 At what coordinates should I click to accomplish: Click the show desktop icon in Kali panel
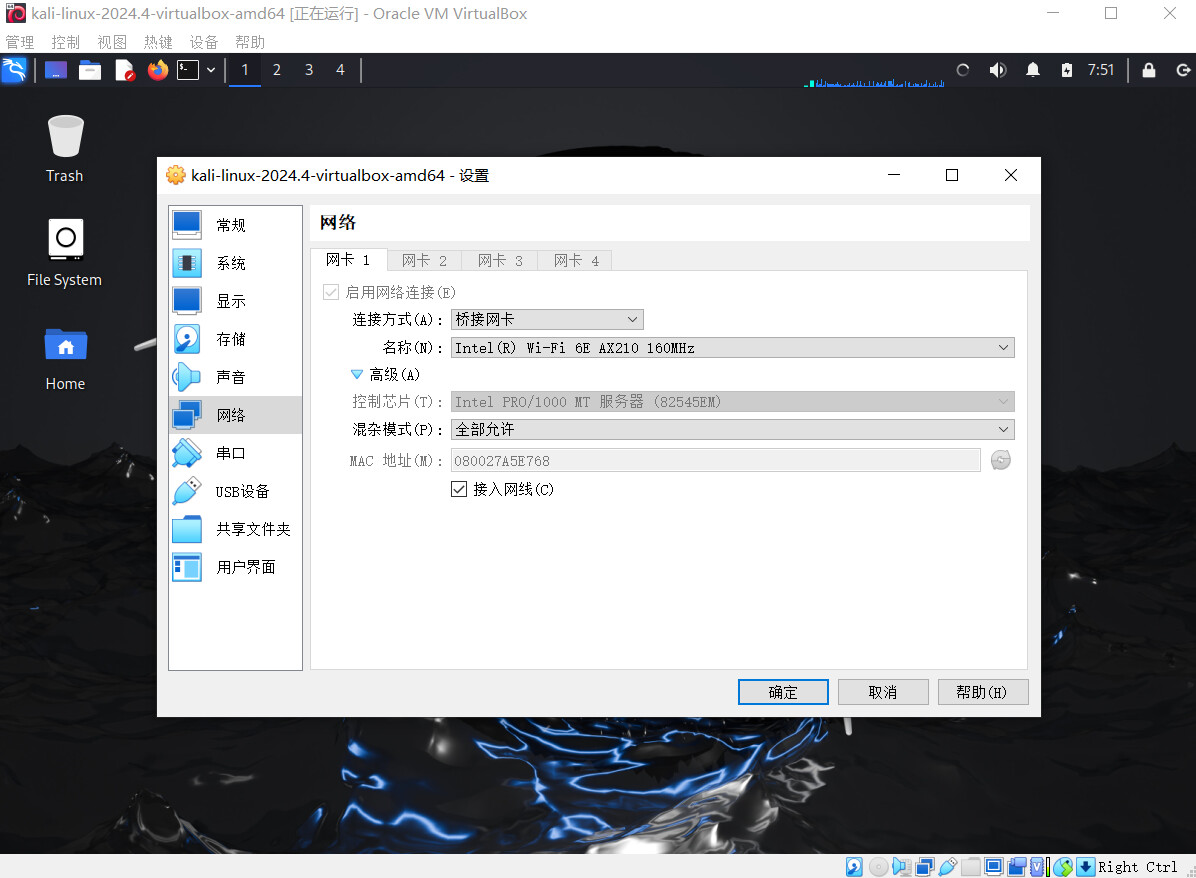coord(56,70)
